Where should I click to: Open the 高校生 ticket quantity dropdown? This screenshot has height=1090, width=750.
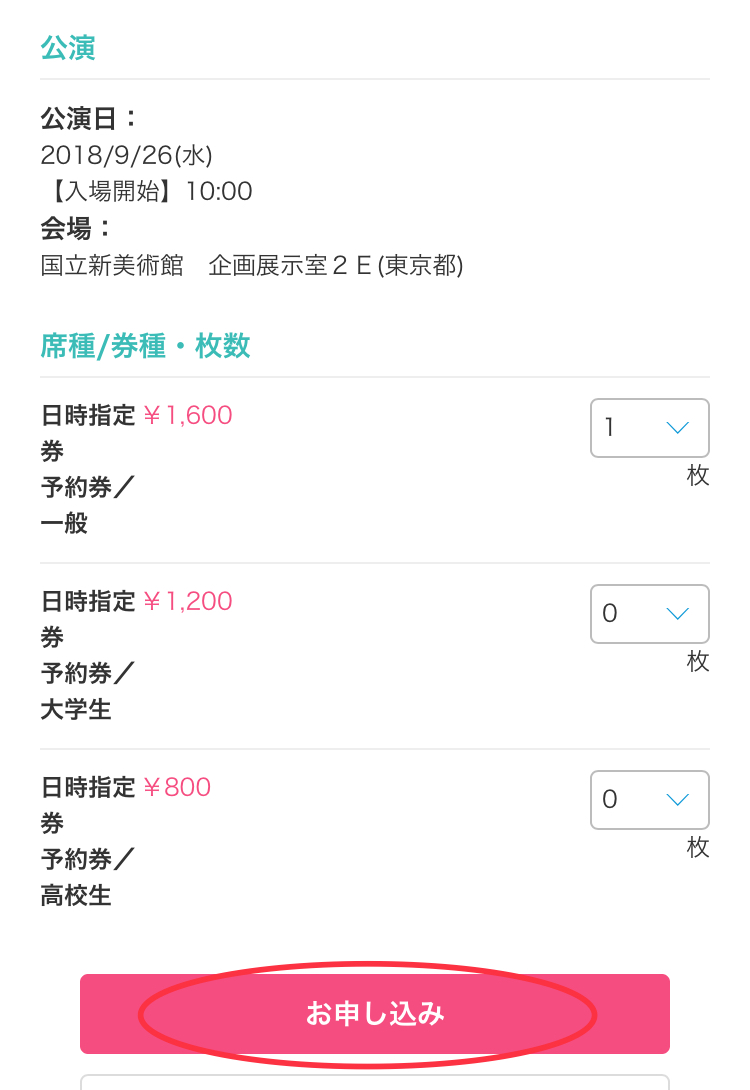pos(649,799)
